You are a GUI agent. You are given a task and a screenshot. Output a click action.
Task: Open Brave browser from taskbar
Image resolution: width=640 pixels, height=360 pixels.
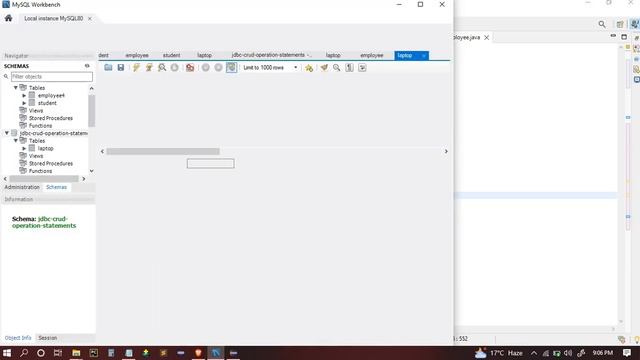pos(198,353)
